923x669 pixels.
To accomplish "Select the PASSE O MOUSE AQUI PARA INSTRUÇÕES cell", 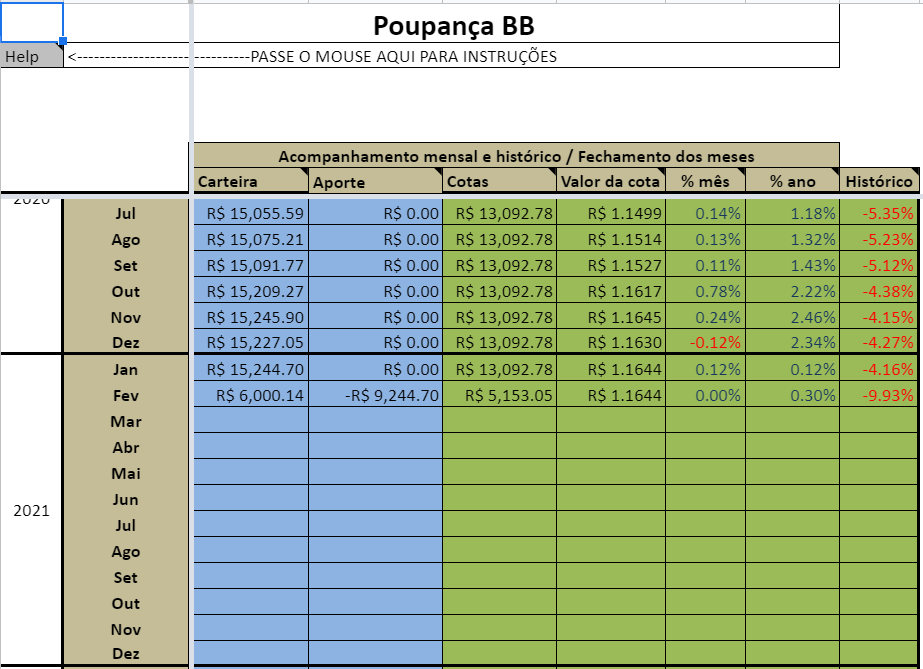I will point(451,56).
